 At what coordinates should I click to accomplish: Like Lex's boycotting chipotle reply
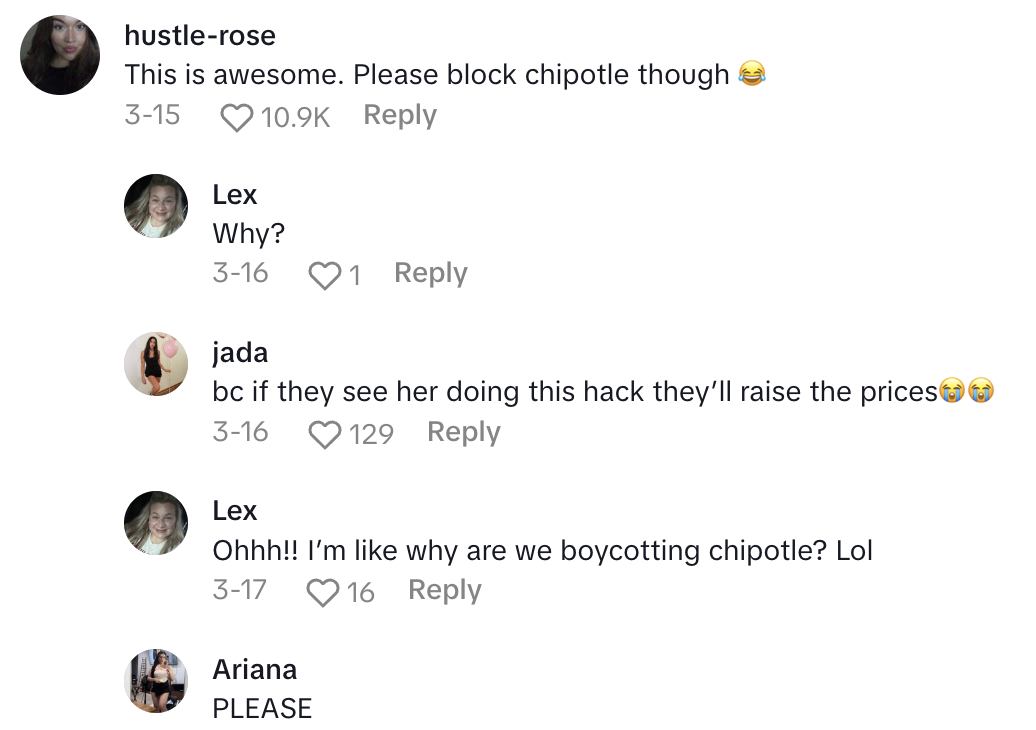click(323, 592)
